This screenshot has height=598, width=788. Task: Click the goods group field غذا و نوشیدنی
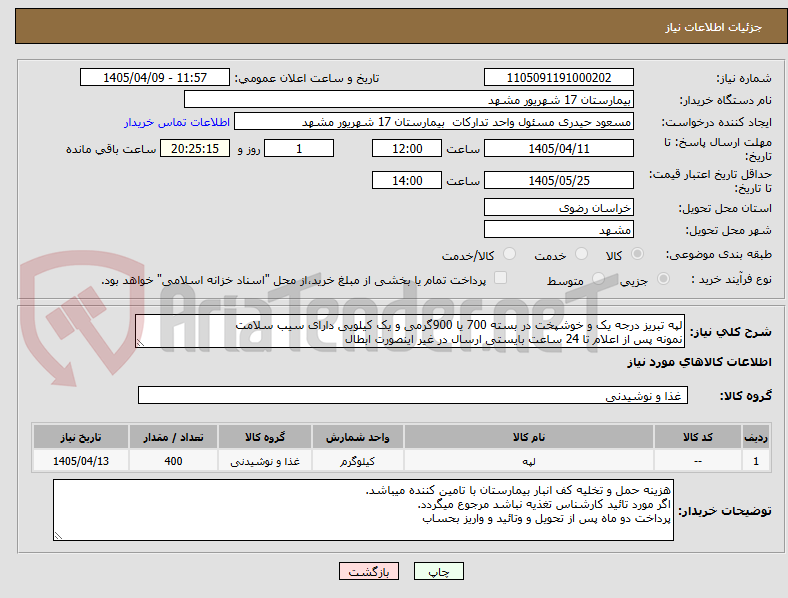[x=413, y=395]
